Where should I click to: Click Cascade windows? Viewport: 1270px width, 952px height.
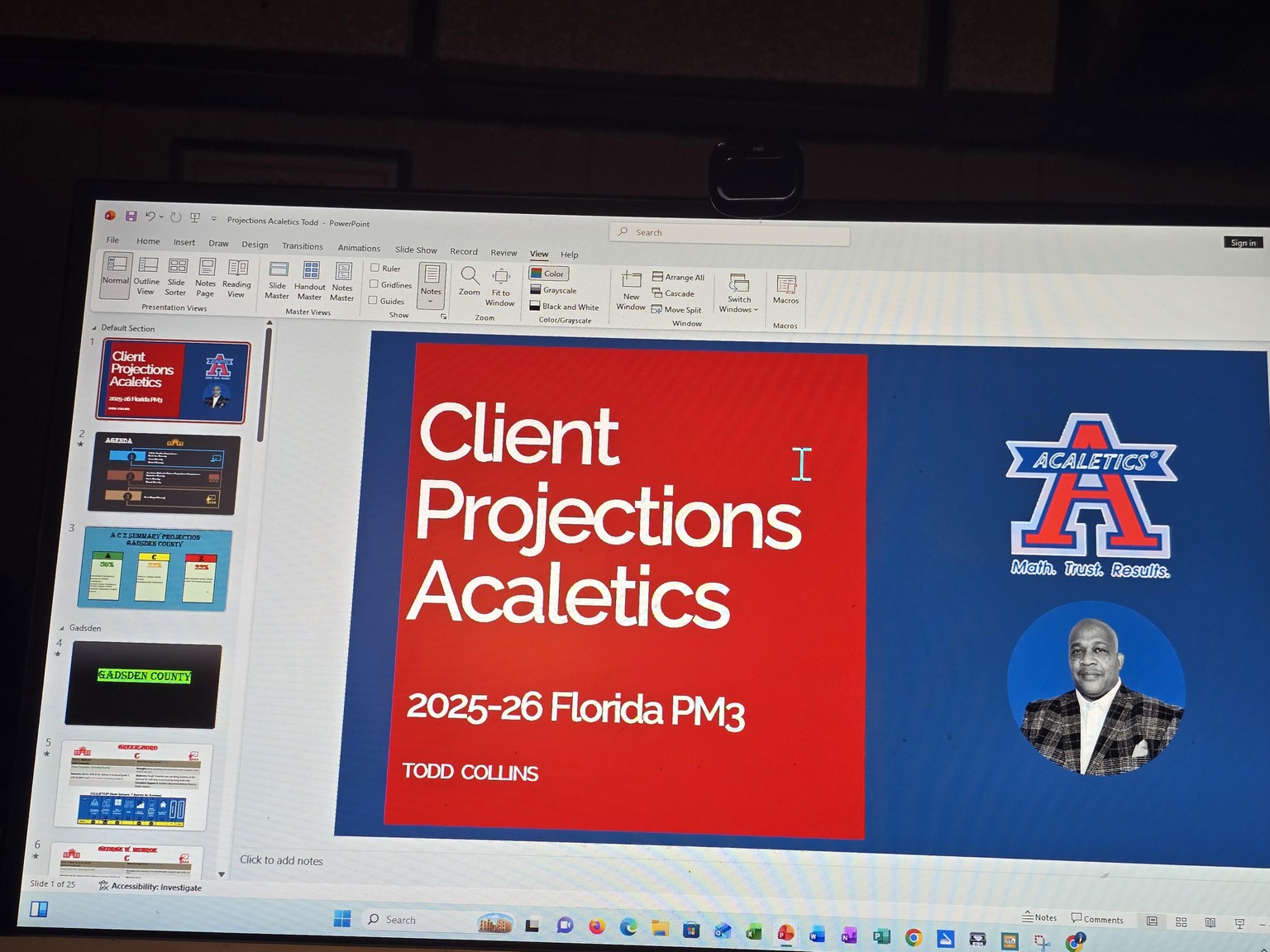click(x=674, y=293)
